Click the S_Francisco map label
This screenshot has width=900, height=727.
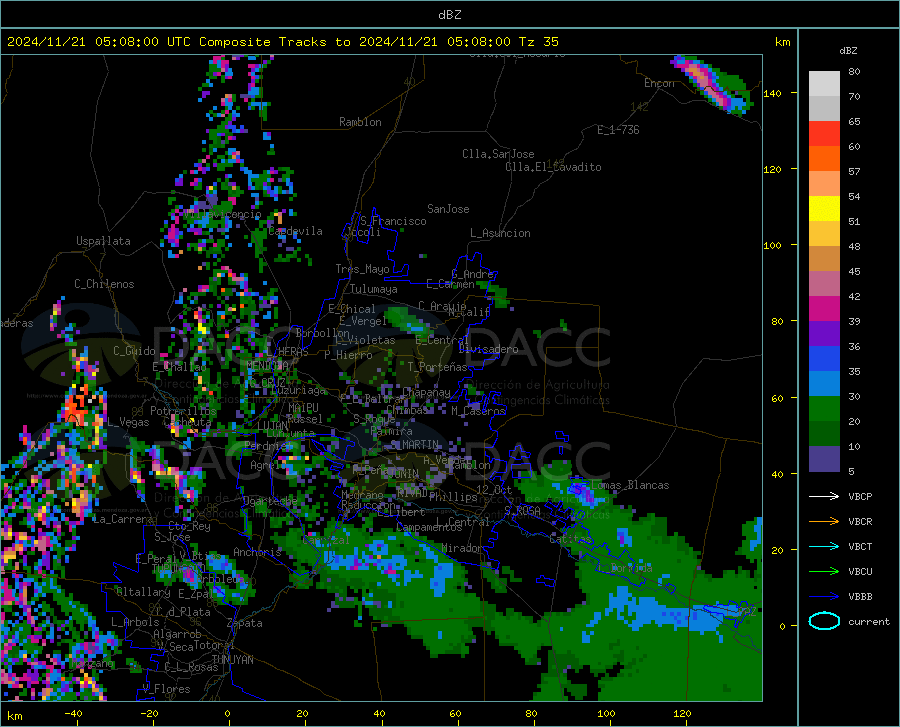393,221
